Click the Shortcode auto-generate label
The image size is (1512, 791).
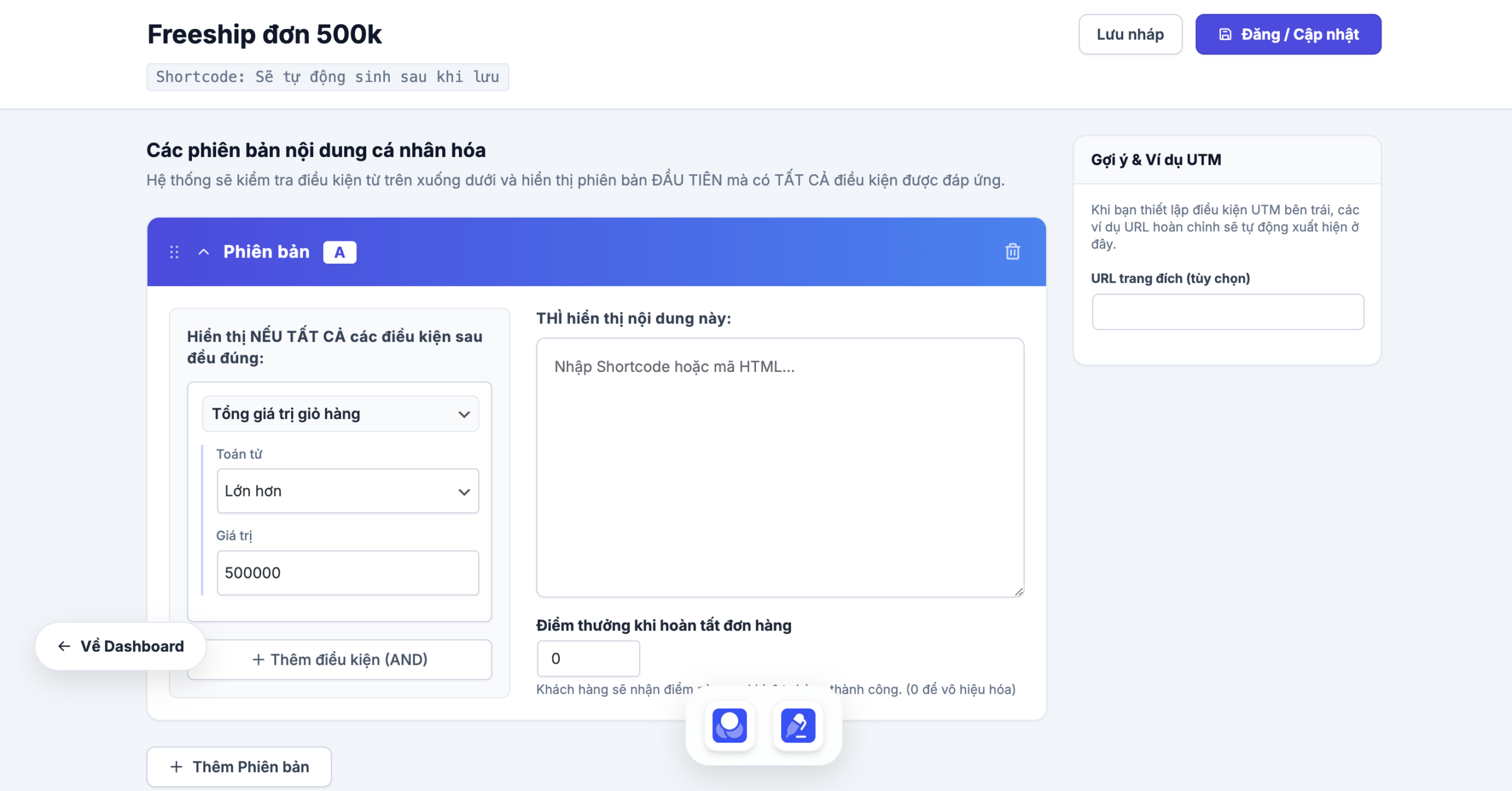click(328, 77)
